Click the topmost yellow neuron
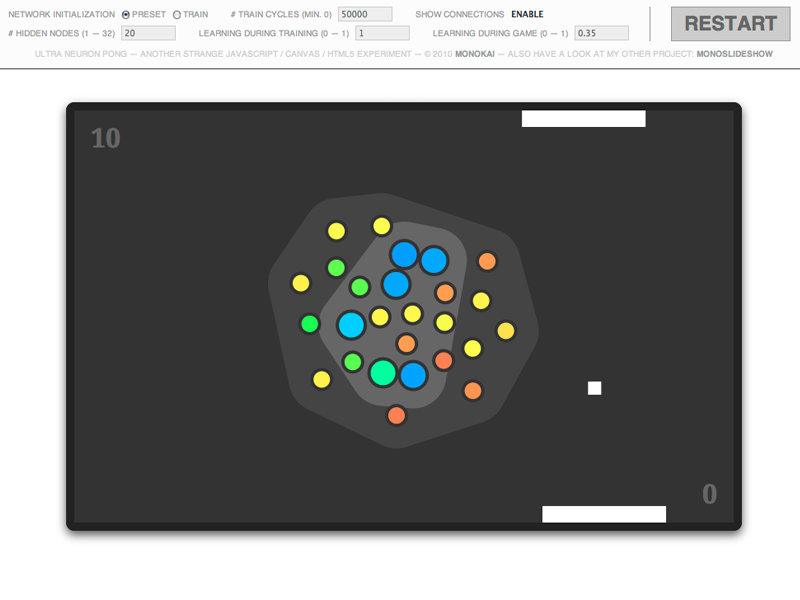800x600 pixels. (x=380, y=226)
